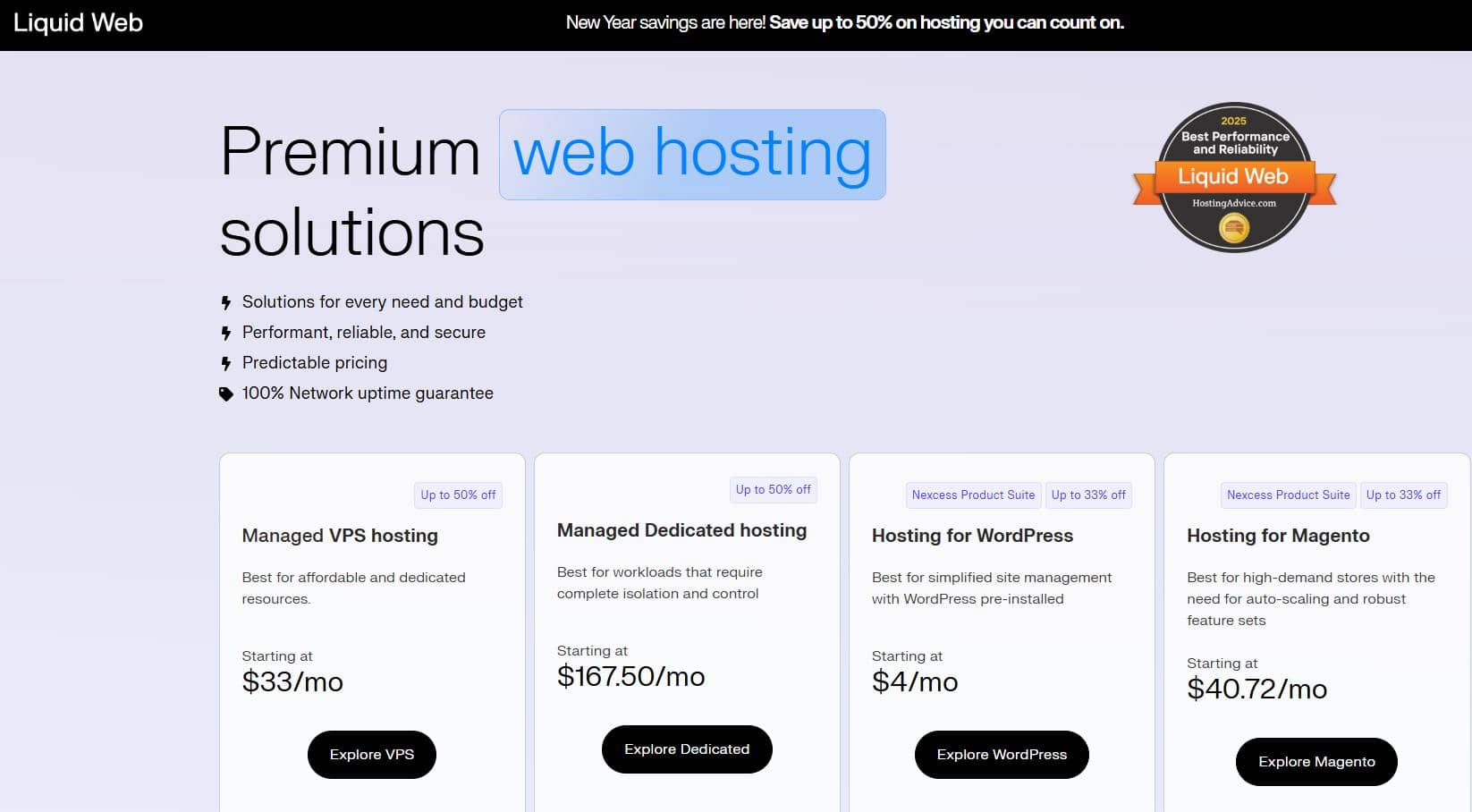Click the New Year savings promo banner
Screen dimensions: 1472x812
[844, 23]
